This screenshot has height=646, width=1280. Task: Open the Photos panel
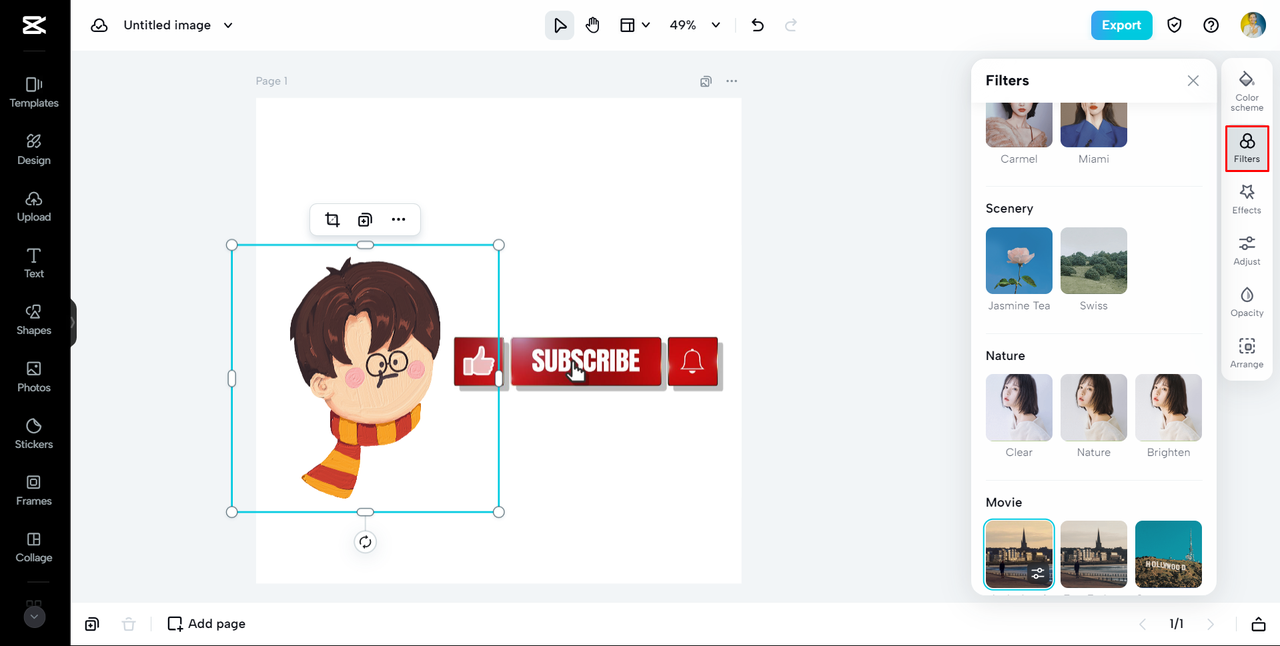34,377
